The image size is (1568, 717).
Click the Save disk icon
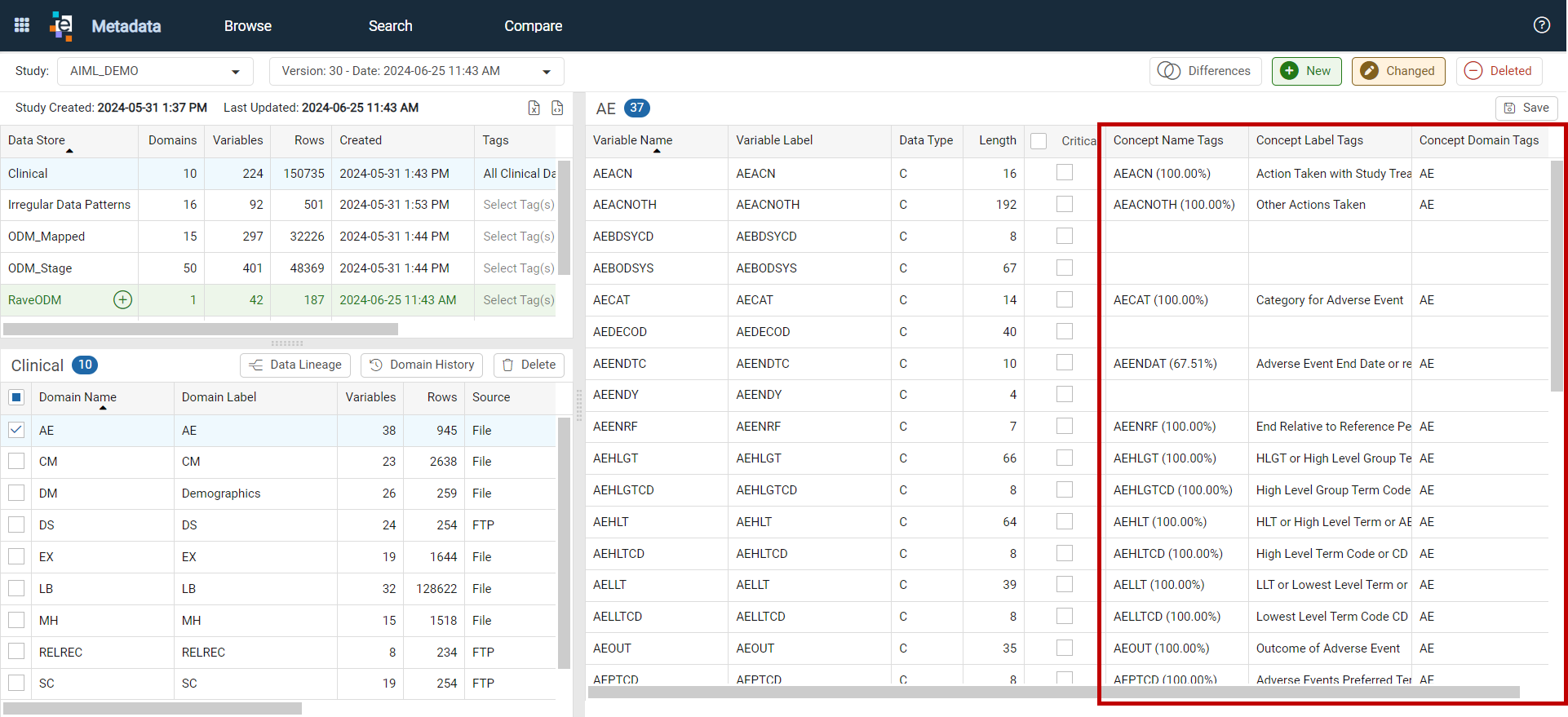[1509, 108]
